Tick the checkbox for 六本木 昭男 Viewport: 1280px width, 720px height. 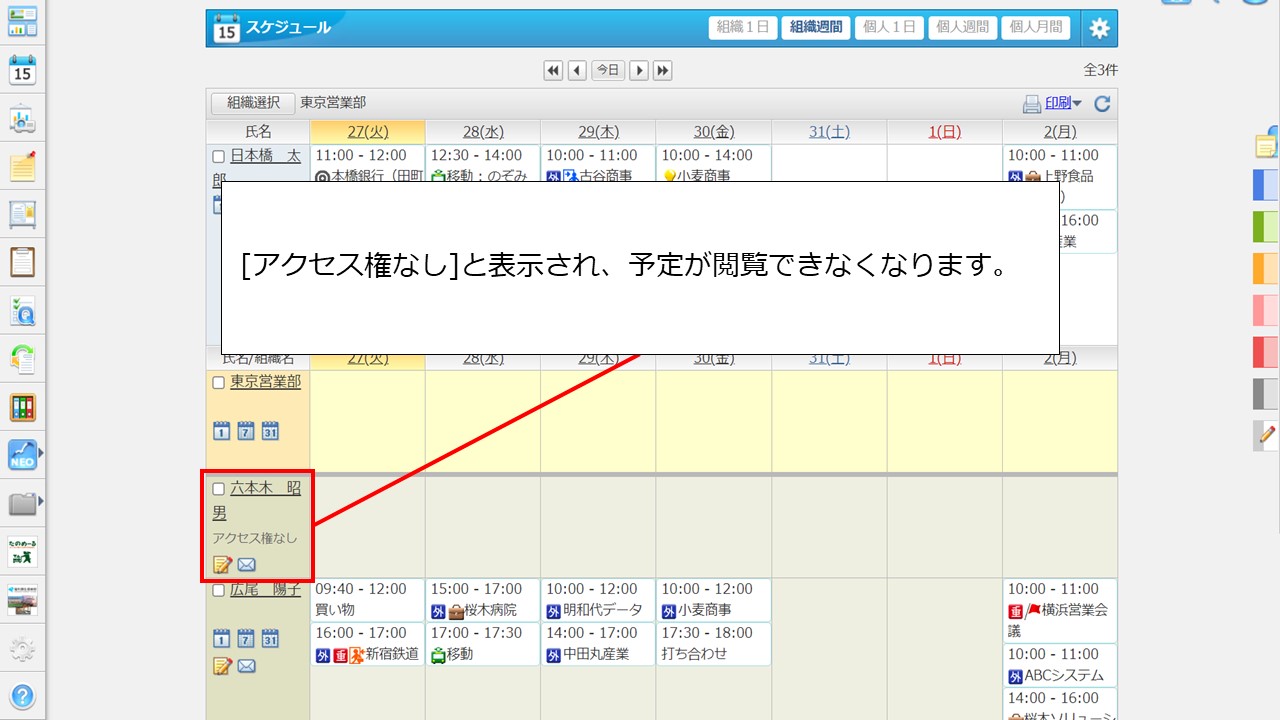(219, 489)
